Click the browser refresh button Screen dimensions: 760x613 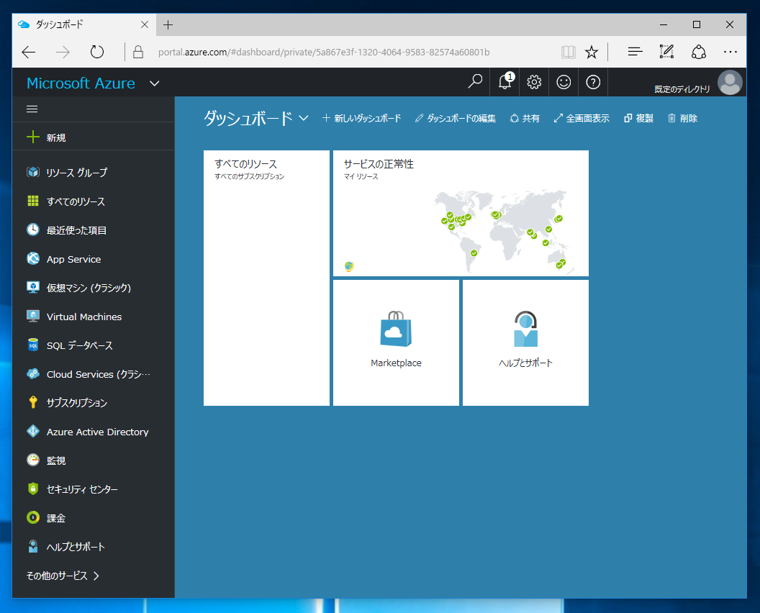(97, 52)
